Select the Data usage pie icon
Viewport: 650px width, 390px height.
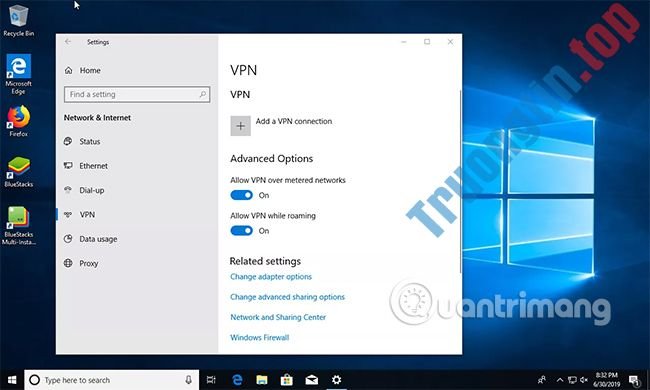point(68,239)
